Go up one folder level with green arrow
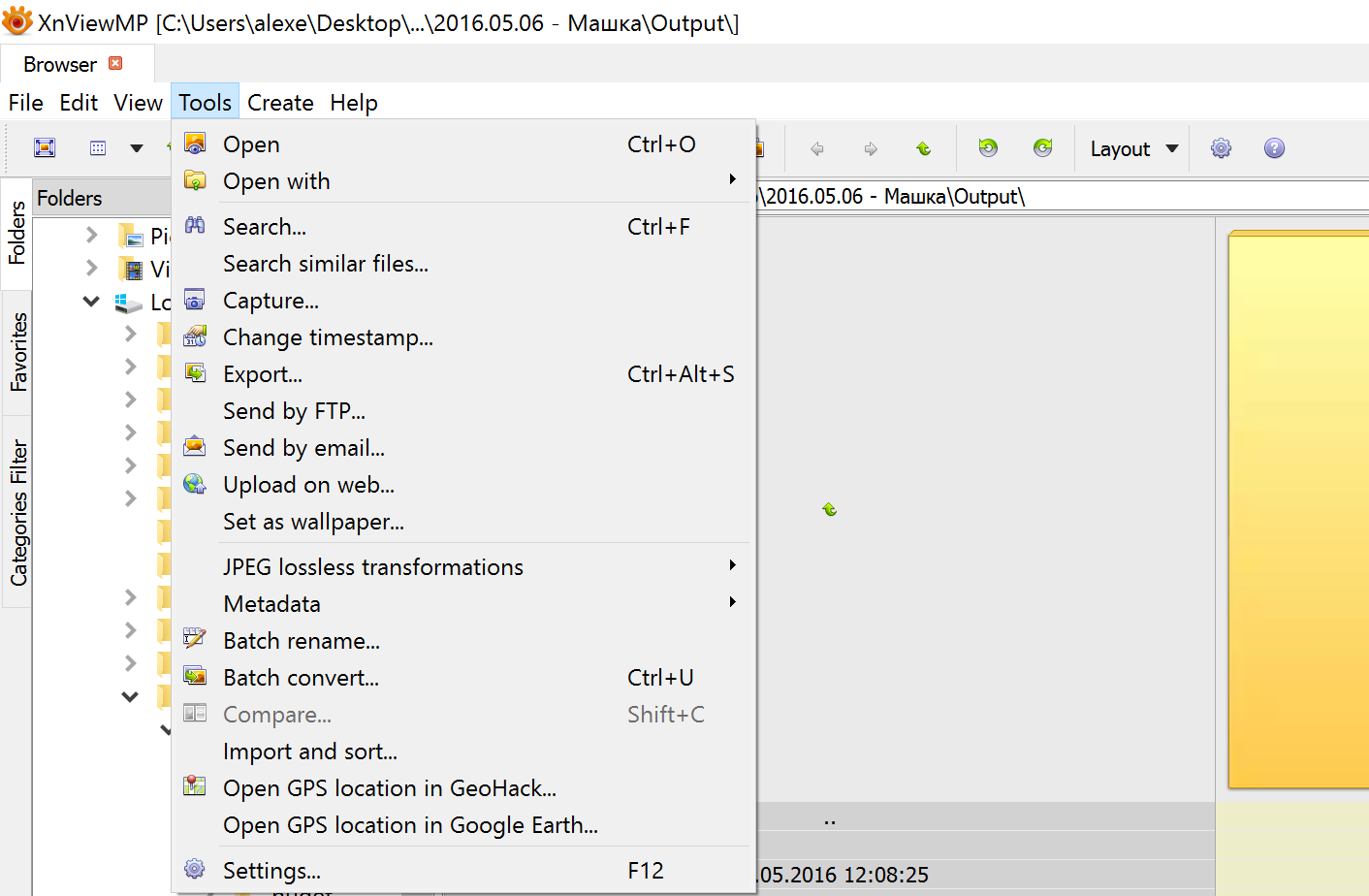The width and height of the screenshot is (1369, 896). tap(924, 148)
